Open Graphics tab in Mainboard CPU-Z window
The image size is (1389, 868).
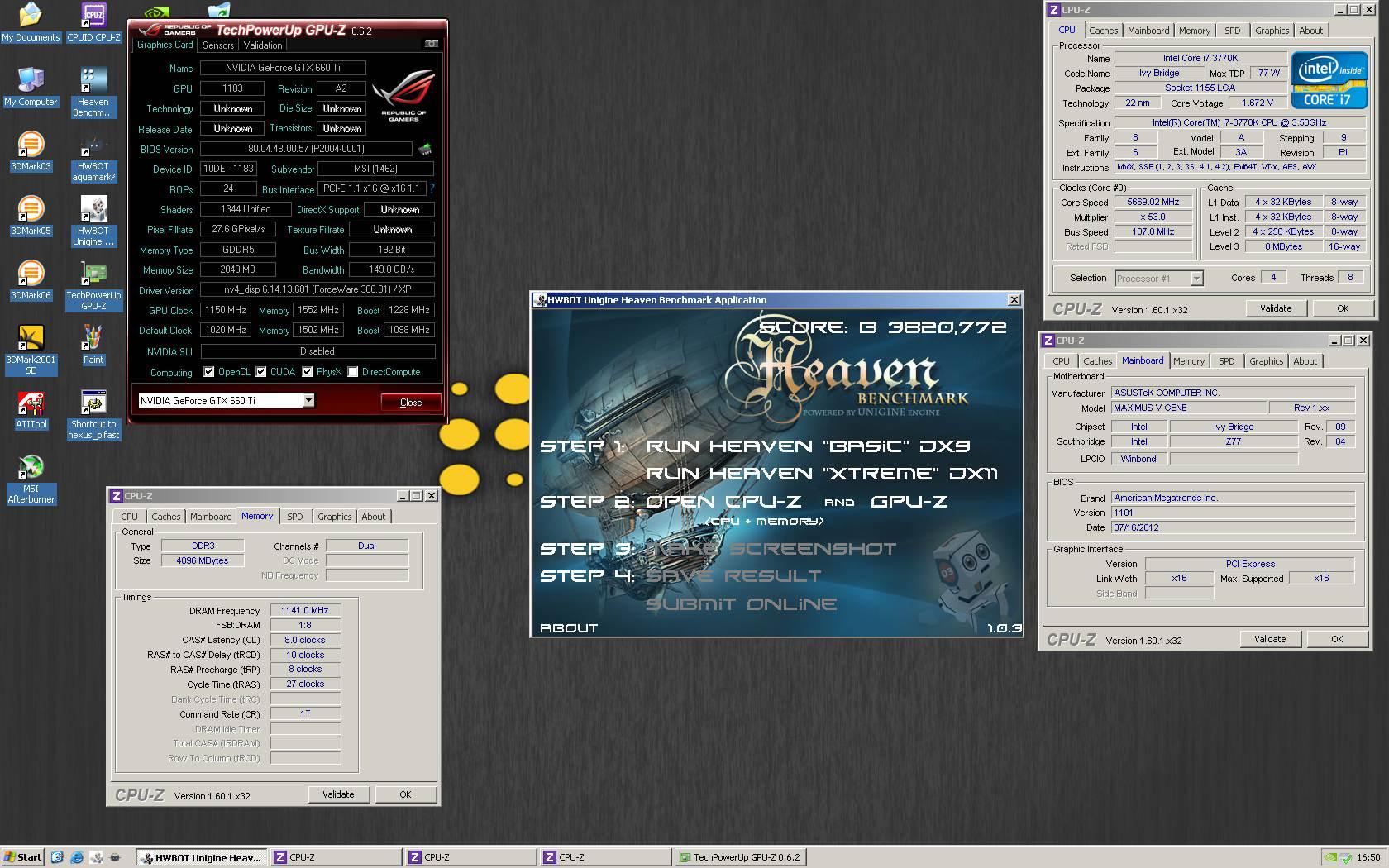click(x=1266, y=361)
